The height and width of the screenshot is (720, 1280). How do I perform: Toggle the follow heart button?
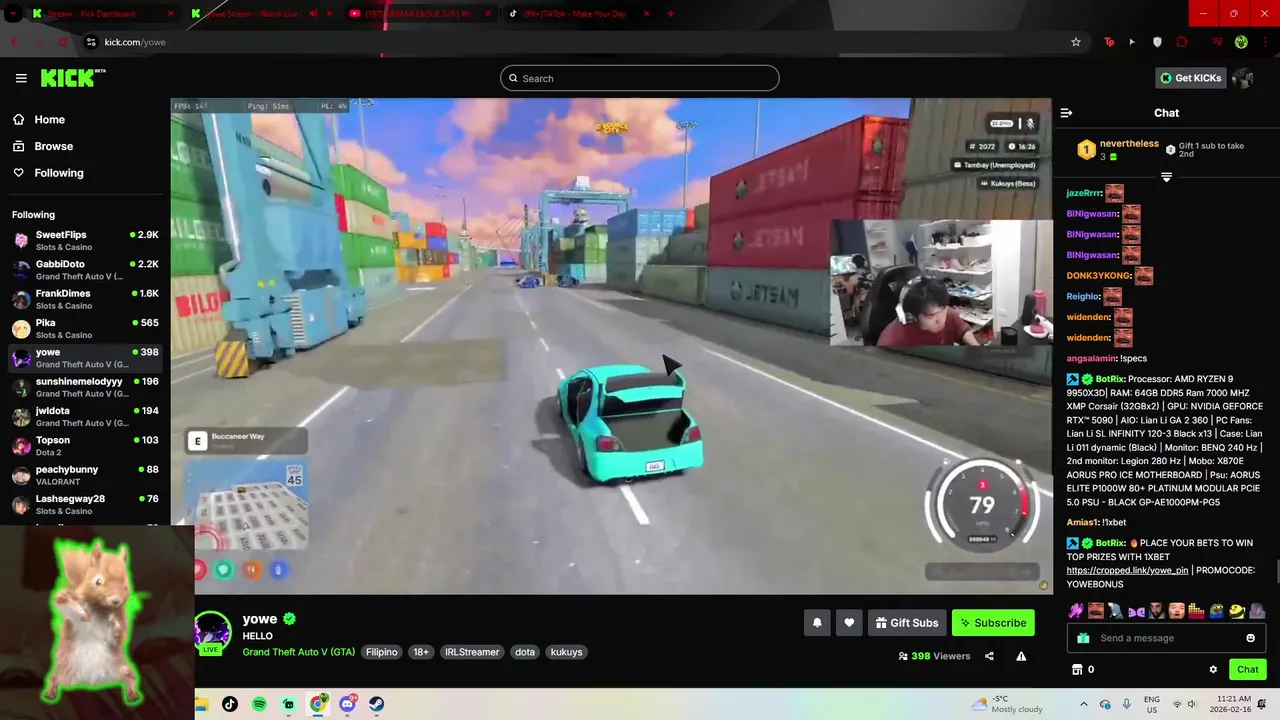pos(849,623)
